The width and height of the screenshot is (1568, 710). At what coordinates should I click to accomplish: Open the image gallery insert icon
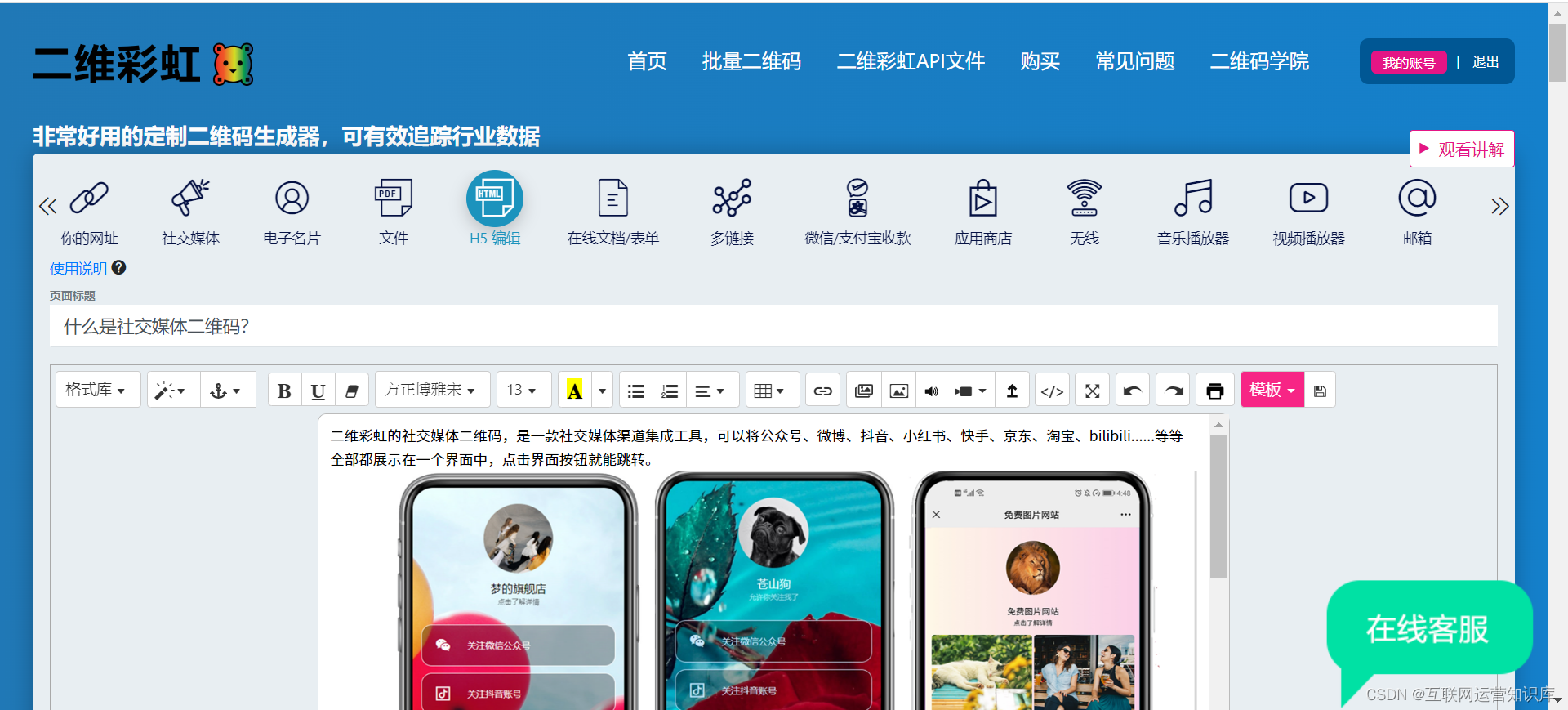pyautogui.click(x=864, y=391)
